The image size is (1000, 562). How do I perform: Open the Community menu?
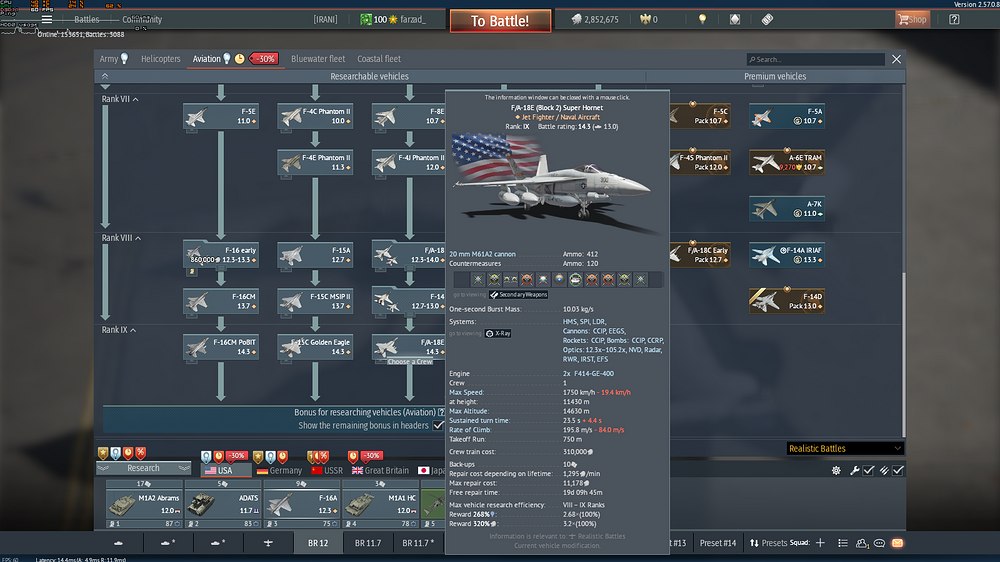pos(142,19)
